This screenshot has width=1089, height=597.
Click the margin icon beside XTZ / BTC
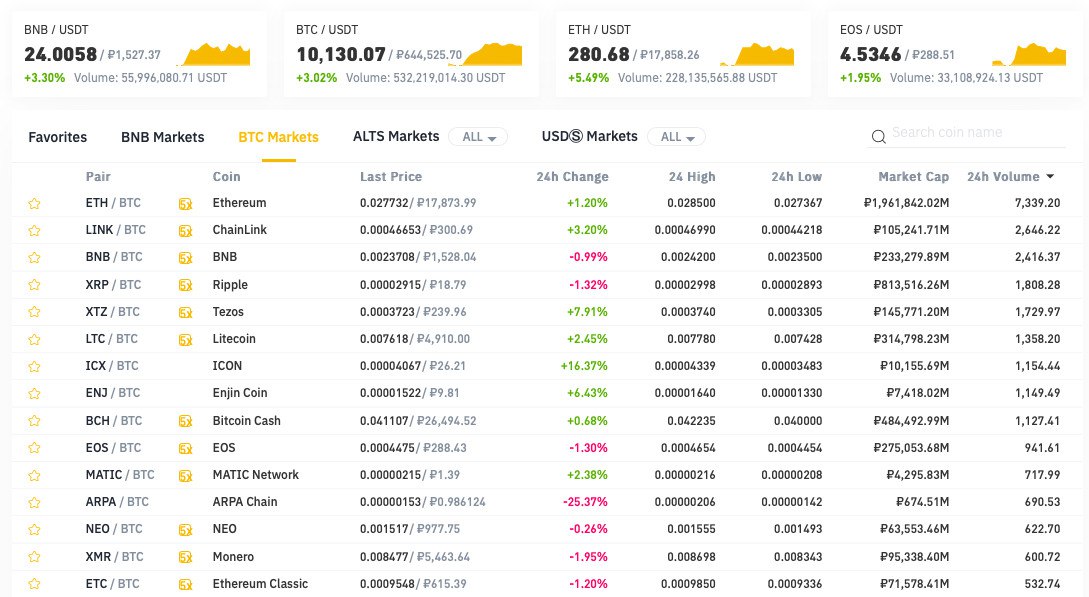[185, 312]
